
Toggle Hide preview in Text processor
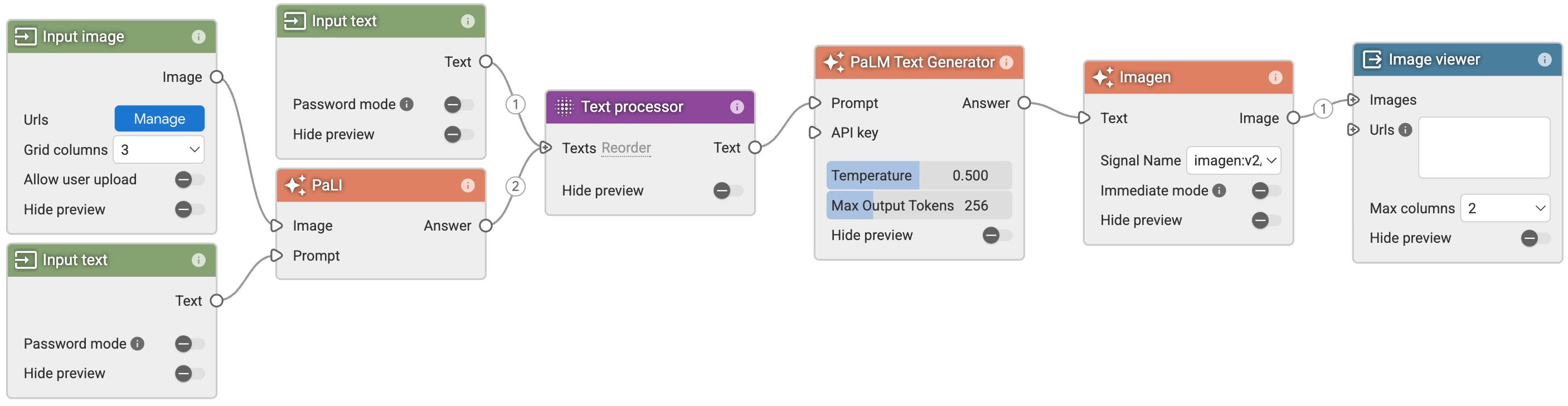(x=728, y=191)
